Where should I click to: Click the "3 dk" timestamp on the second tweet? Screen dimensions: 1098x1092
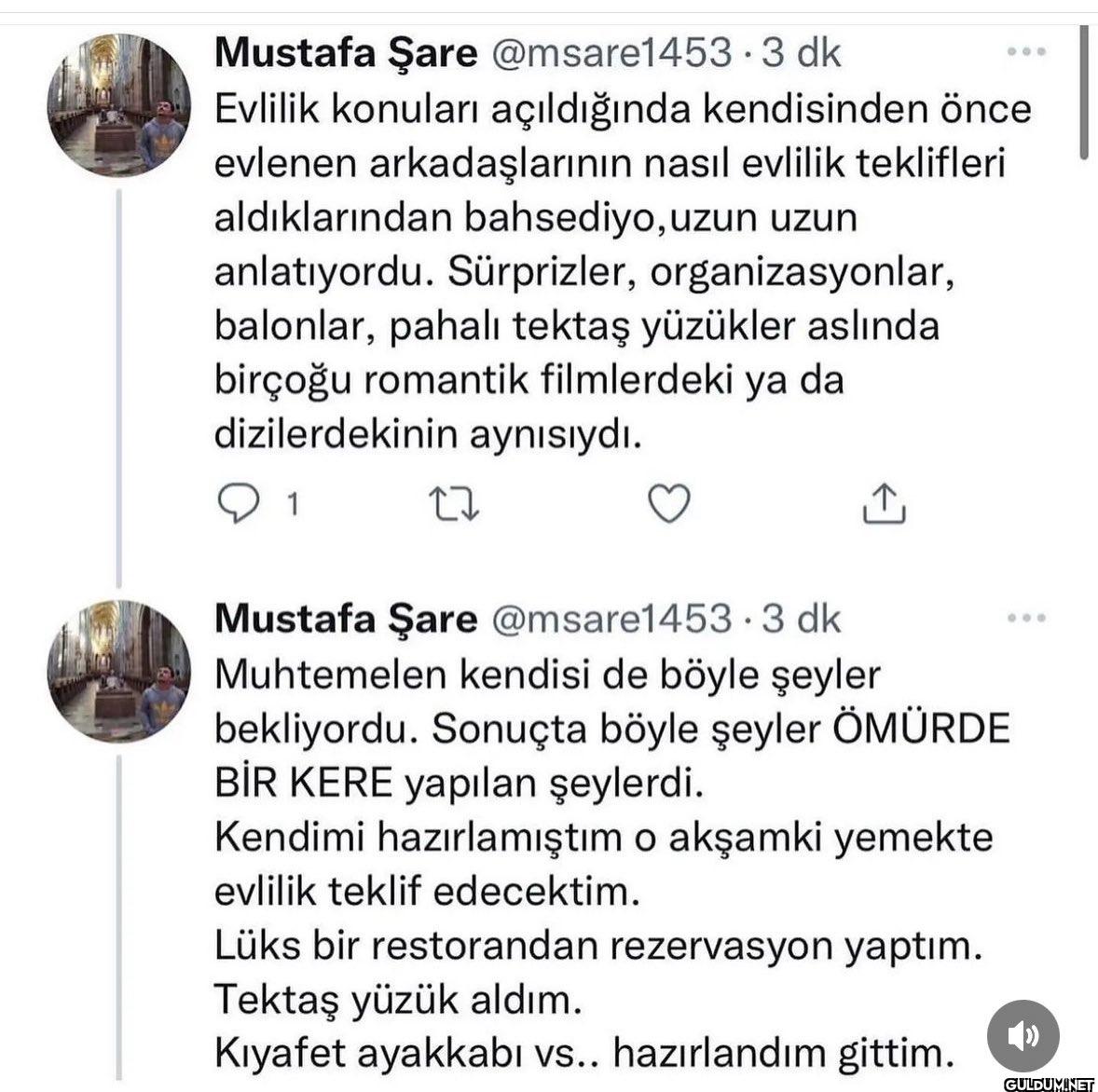coord(802,619)
